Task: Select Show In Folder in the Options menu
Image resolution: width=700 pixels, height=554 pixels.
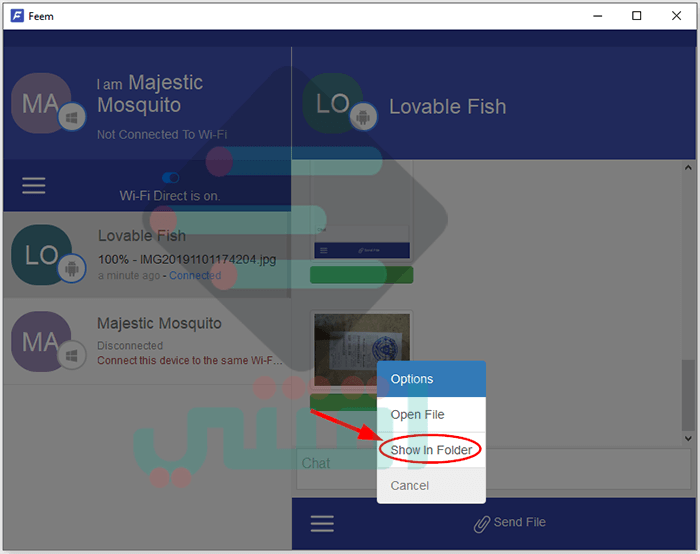Action: 431,450
